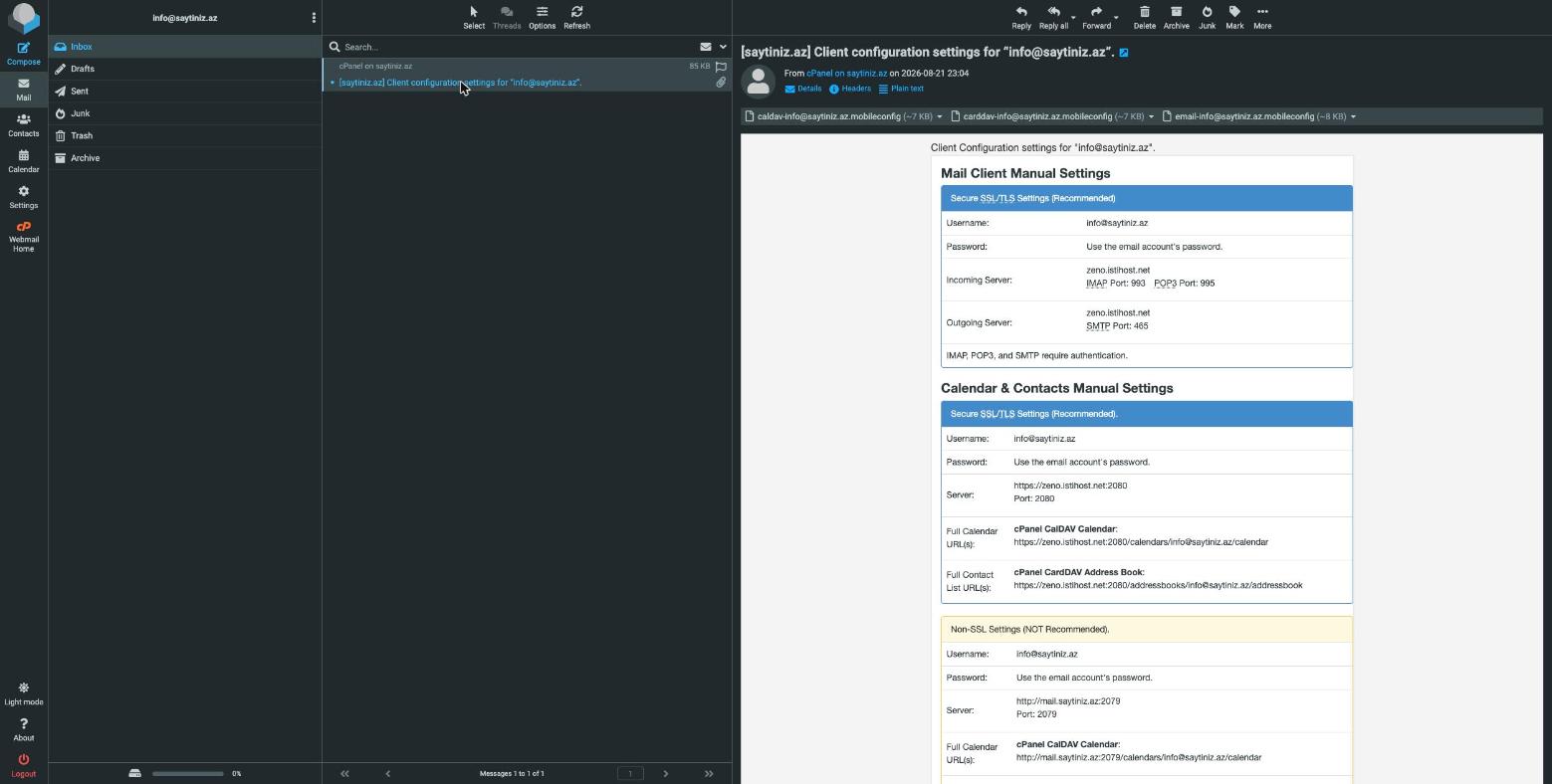Toggle flag on cPanel message

(x=721, y=67)
